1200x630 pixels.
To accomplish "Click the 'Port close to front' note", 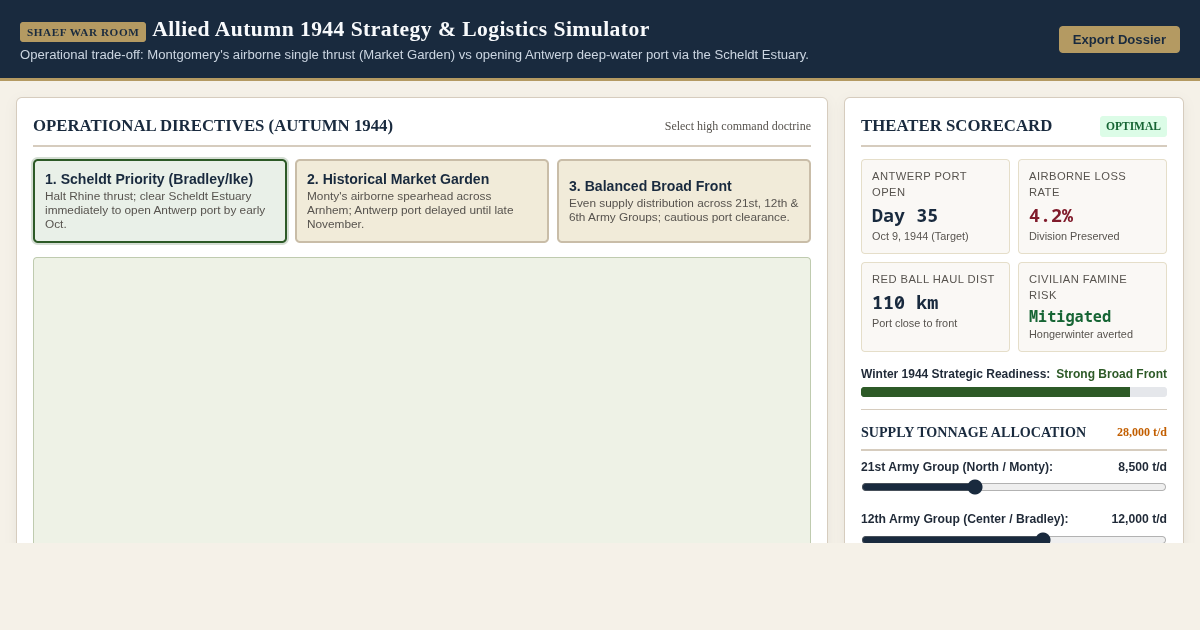I will [x=914, y=323].
